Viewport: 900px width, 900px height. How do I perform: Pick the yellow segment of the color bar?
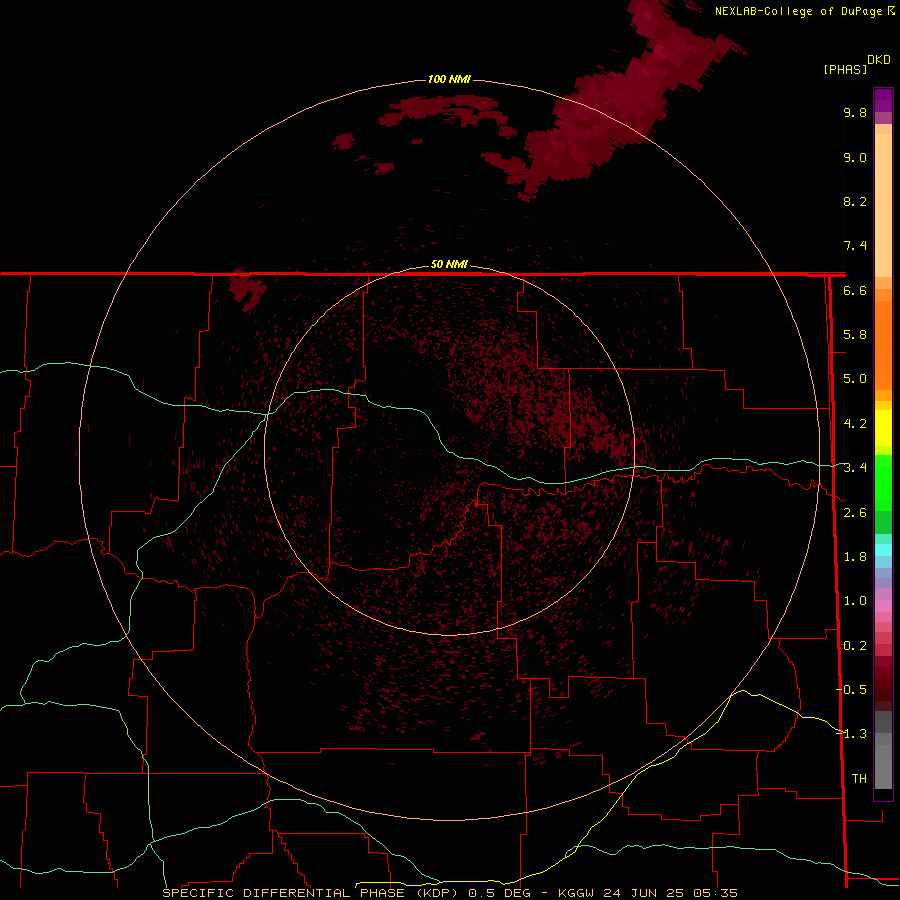[x=883, y=428]
